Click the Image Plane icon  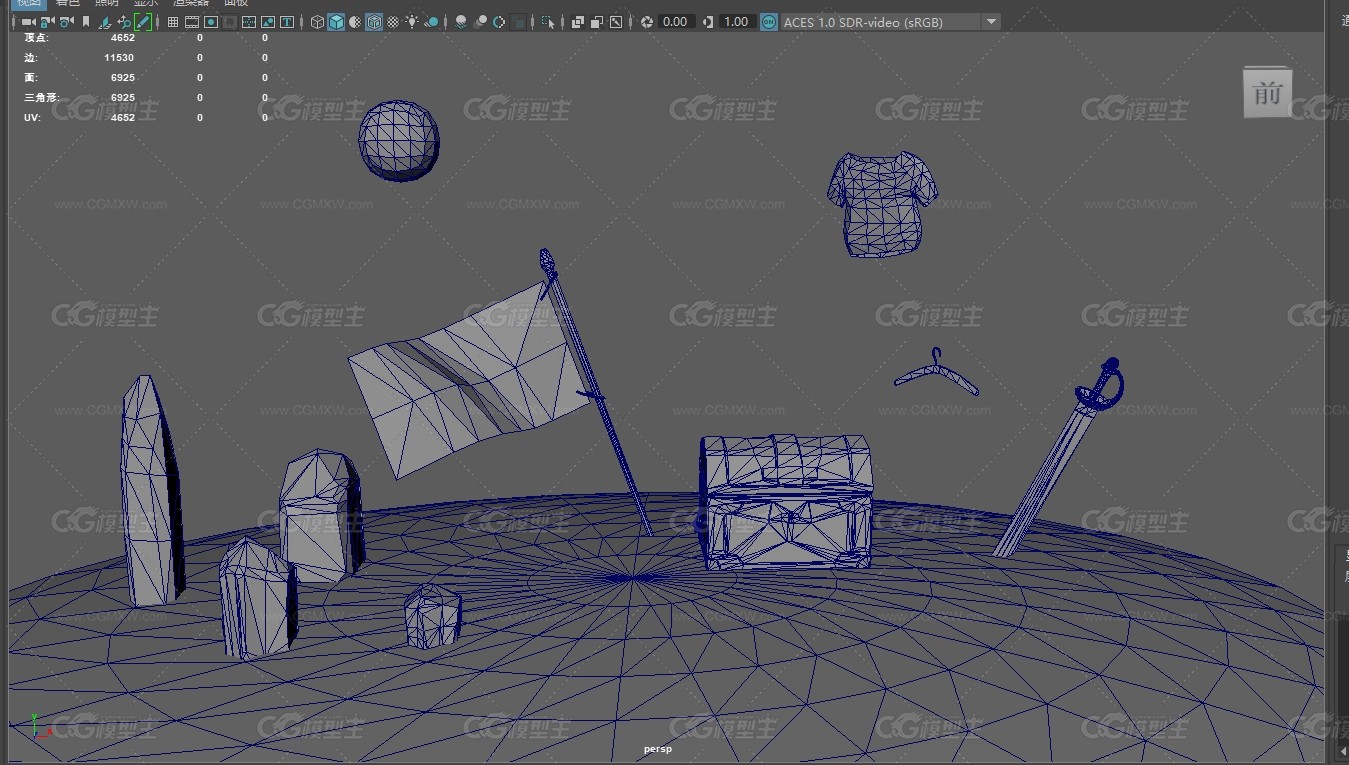(x=105, y=21)
